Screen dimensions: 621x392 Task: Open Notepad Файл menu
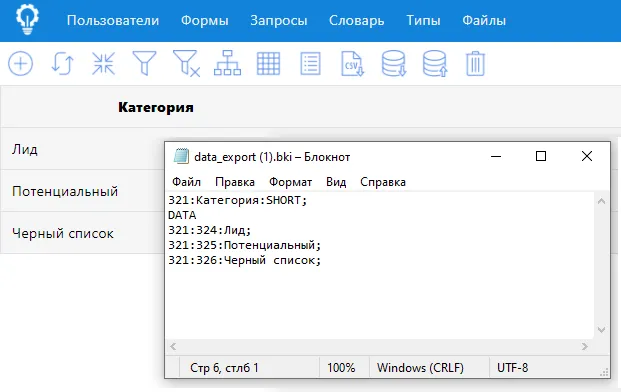(187, 182)
